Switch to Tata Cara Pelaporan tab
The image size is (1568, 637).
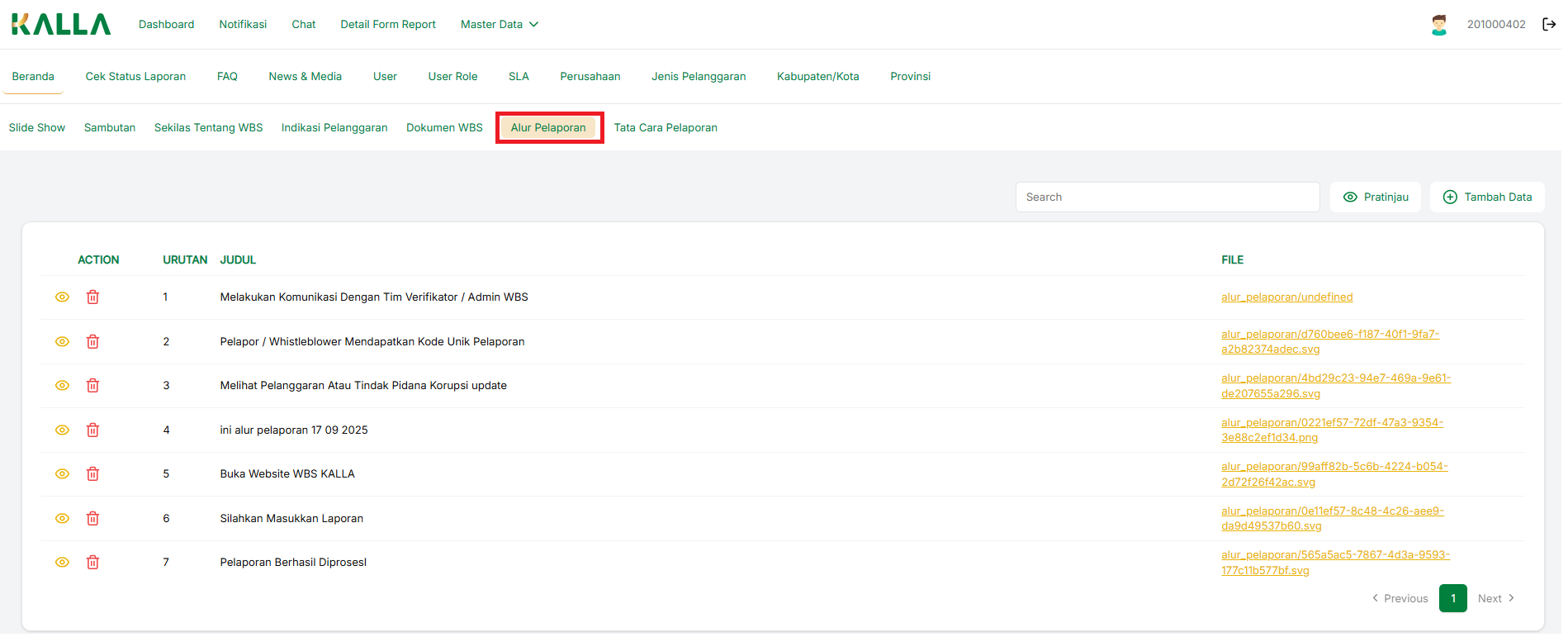(x=665, y=128)
